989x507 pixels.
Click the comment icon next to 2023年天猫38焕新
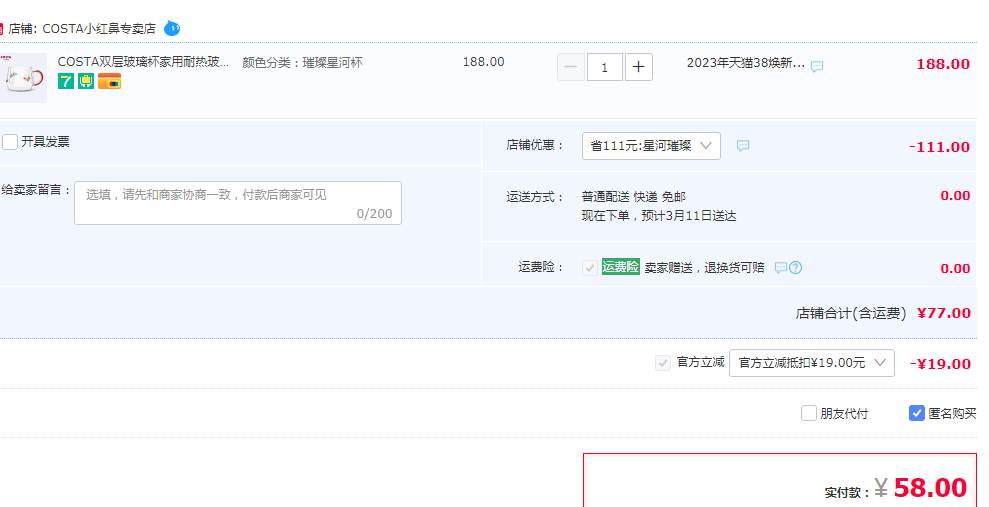coord(817,66)
